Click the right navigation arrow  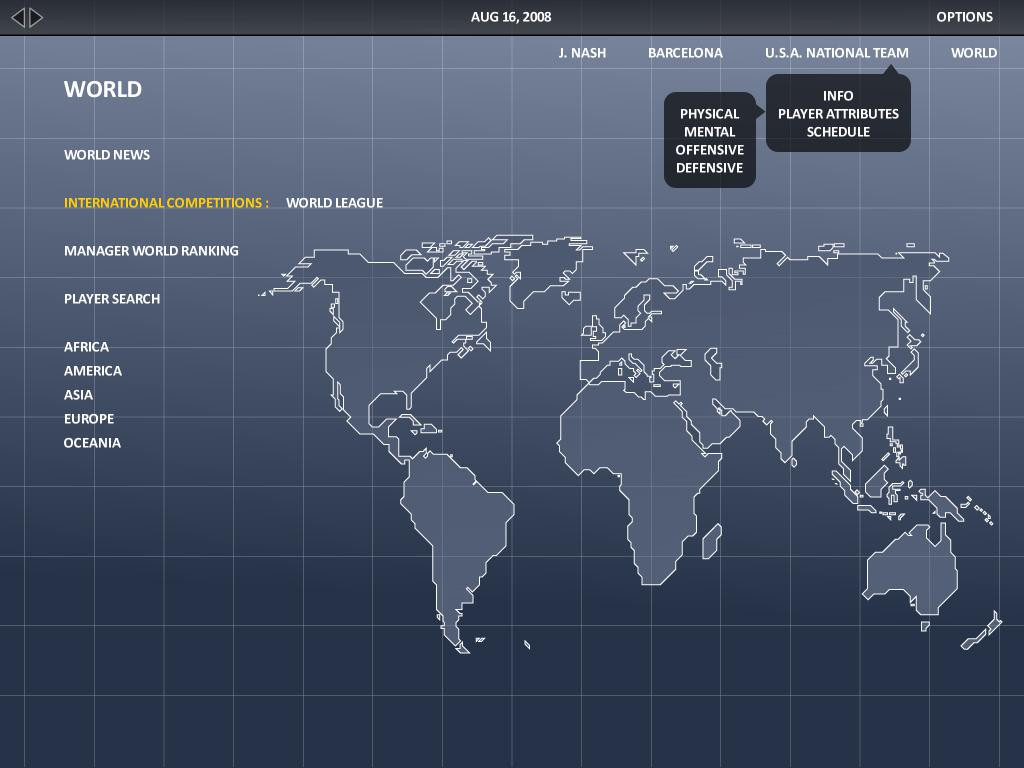pos(34,17)
